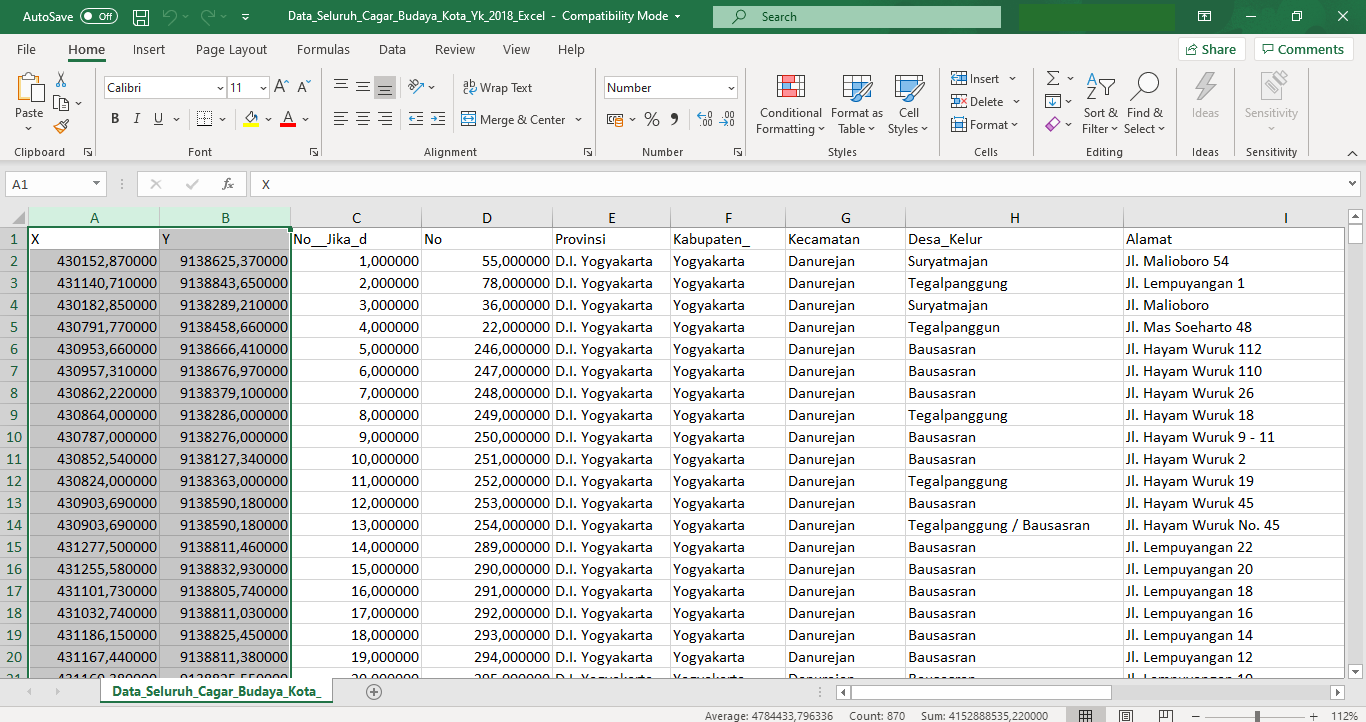Screen dimensions: 1366x722
Task: Switch to the Insert tab
Action: click(x=149, y=50)
